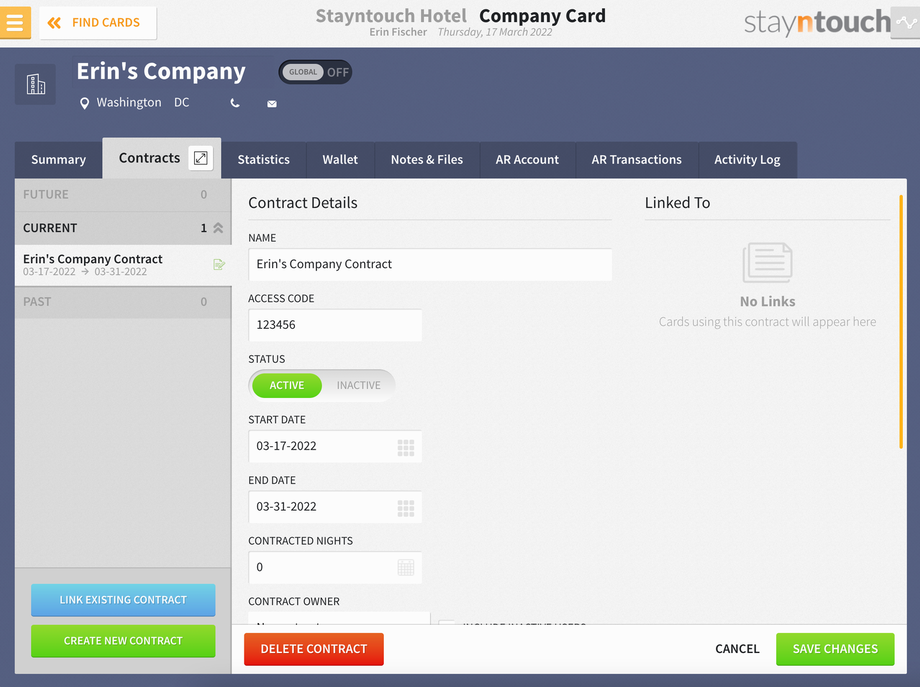Click the End Date field showing 03-31-2022

coord(335,507)
